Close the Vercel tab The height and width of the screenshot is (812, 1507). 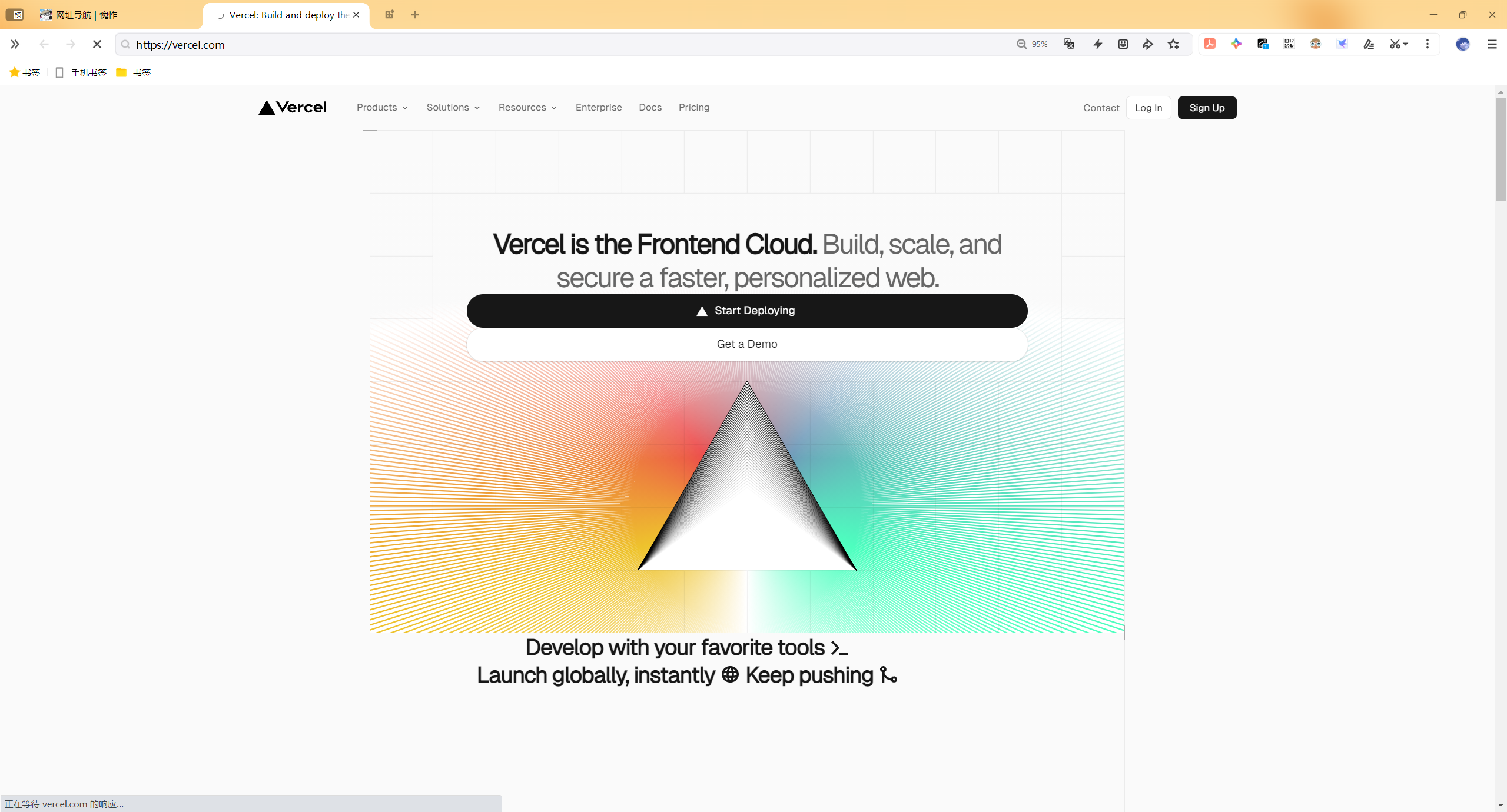(356, 15)
